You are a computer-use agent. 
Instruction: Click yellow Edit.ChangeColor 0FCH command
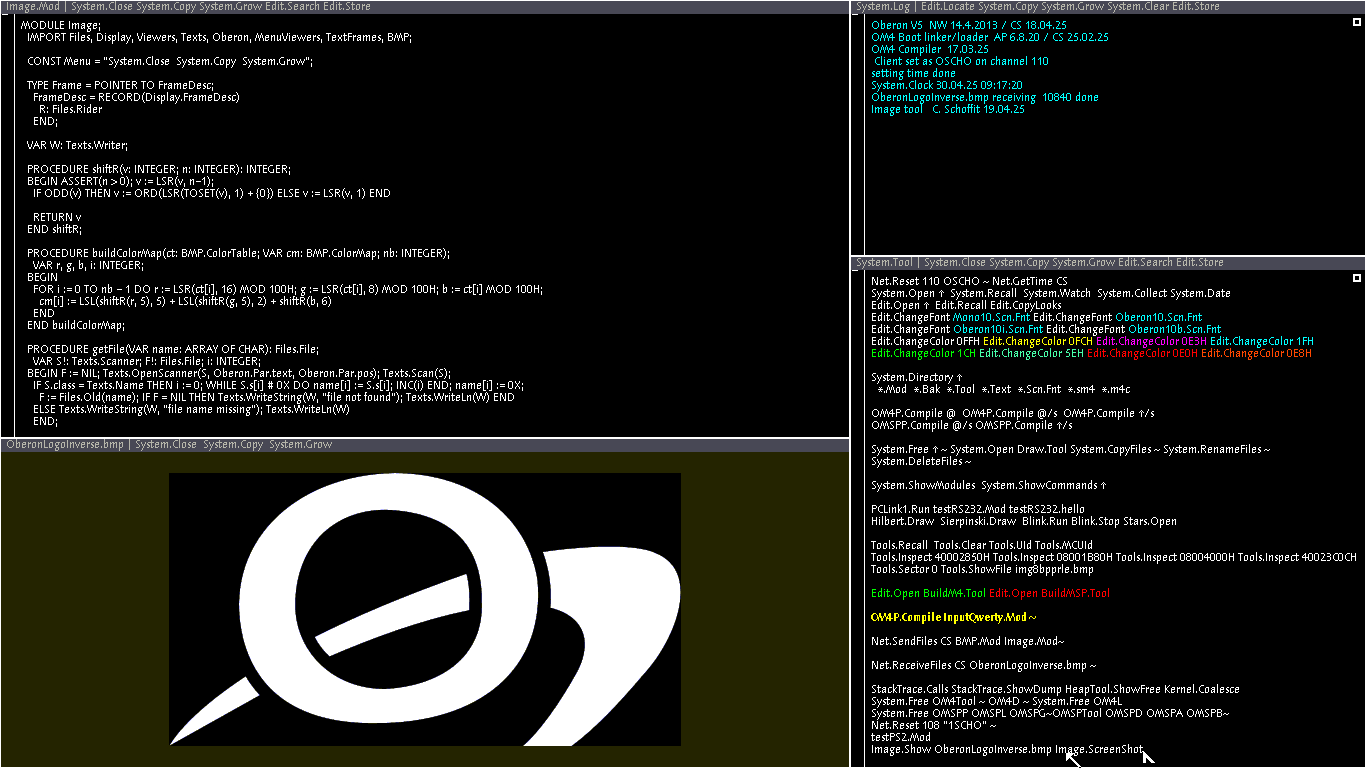[x=1038, y=342]
